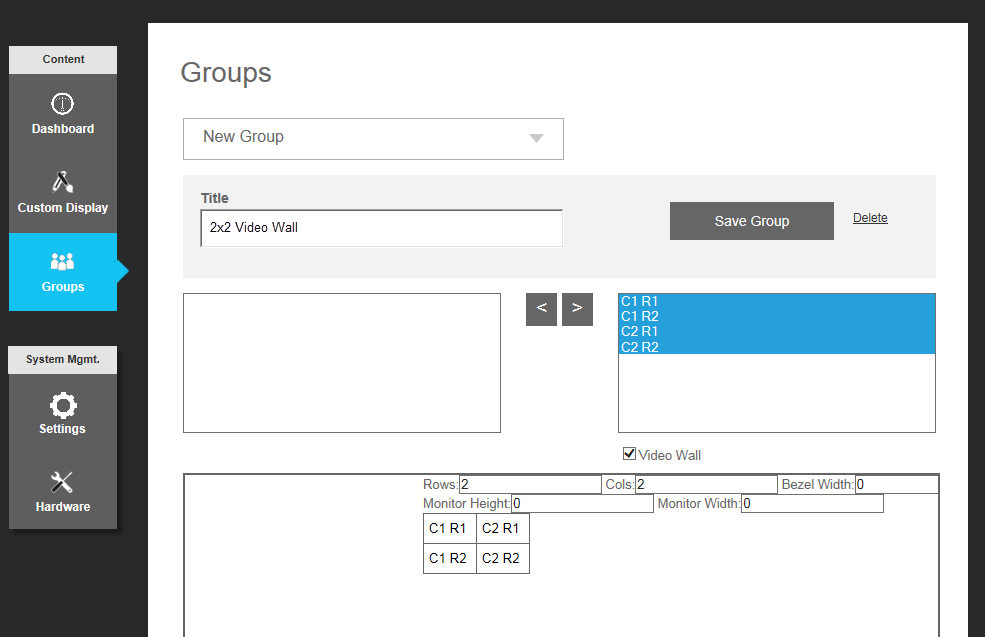Set Bezel Width by clicking its field
Image resolution: width=985 pixels, height=637 pixels.
(897, 483)
